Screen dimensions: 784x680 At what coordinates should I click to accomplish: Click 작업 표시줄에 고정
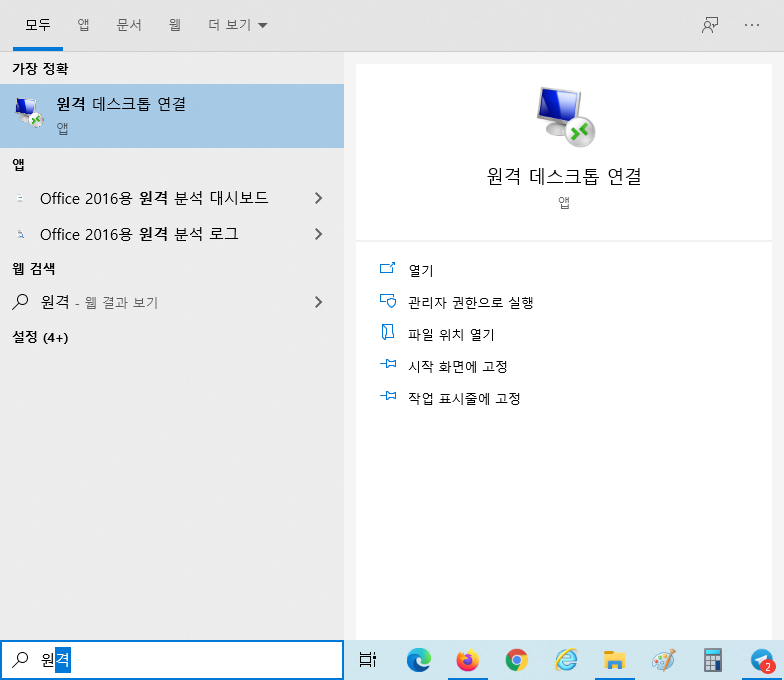464,398
